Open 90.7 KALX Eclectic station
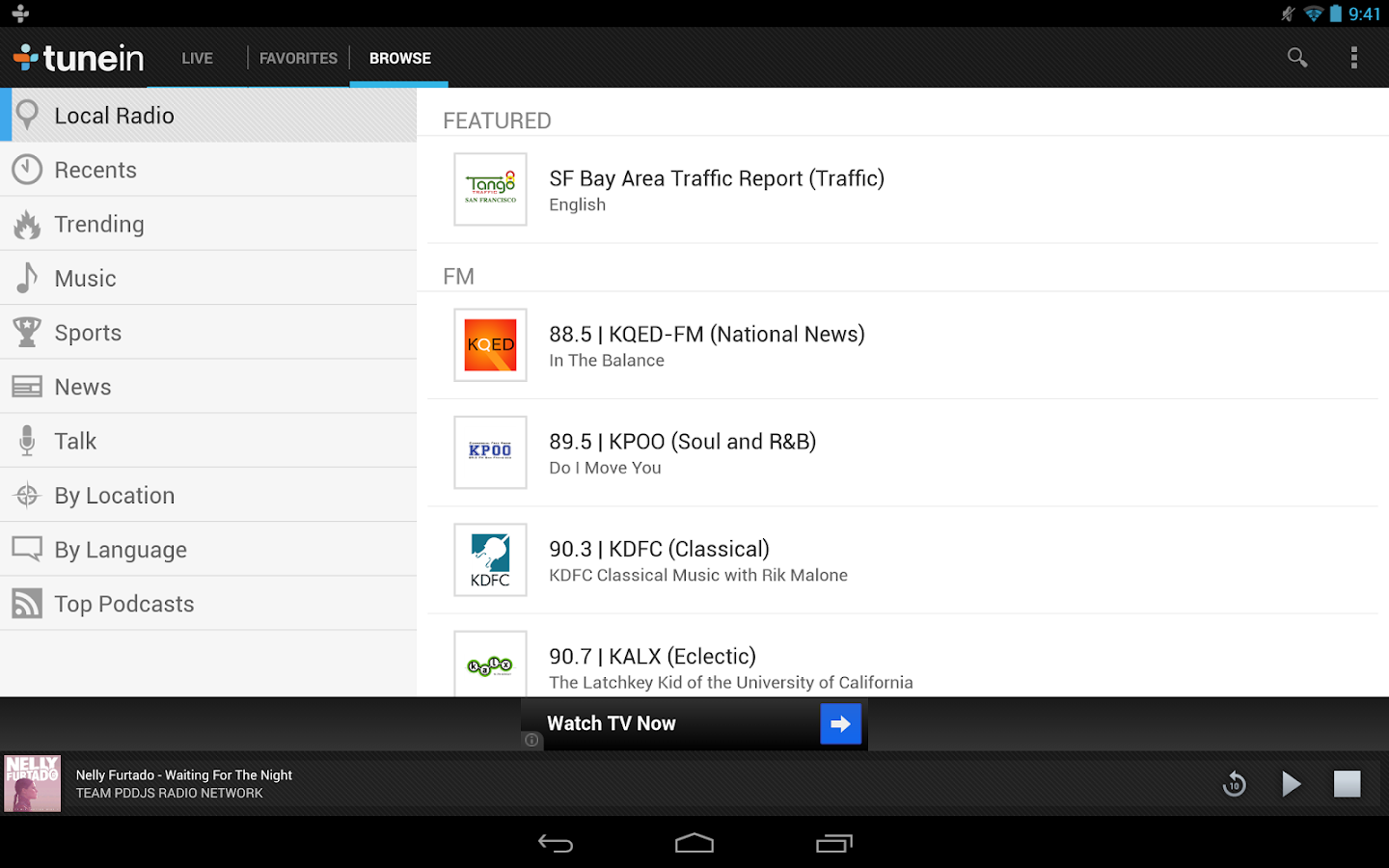 (x=903, y=656)
